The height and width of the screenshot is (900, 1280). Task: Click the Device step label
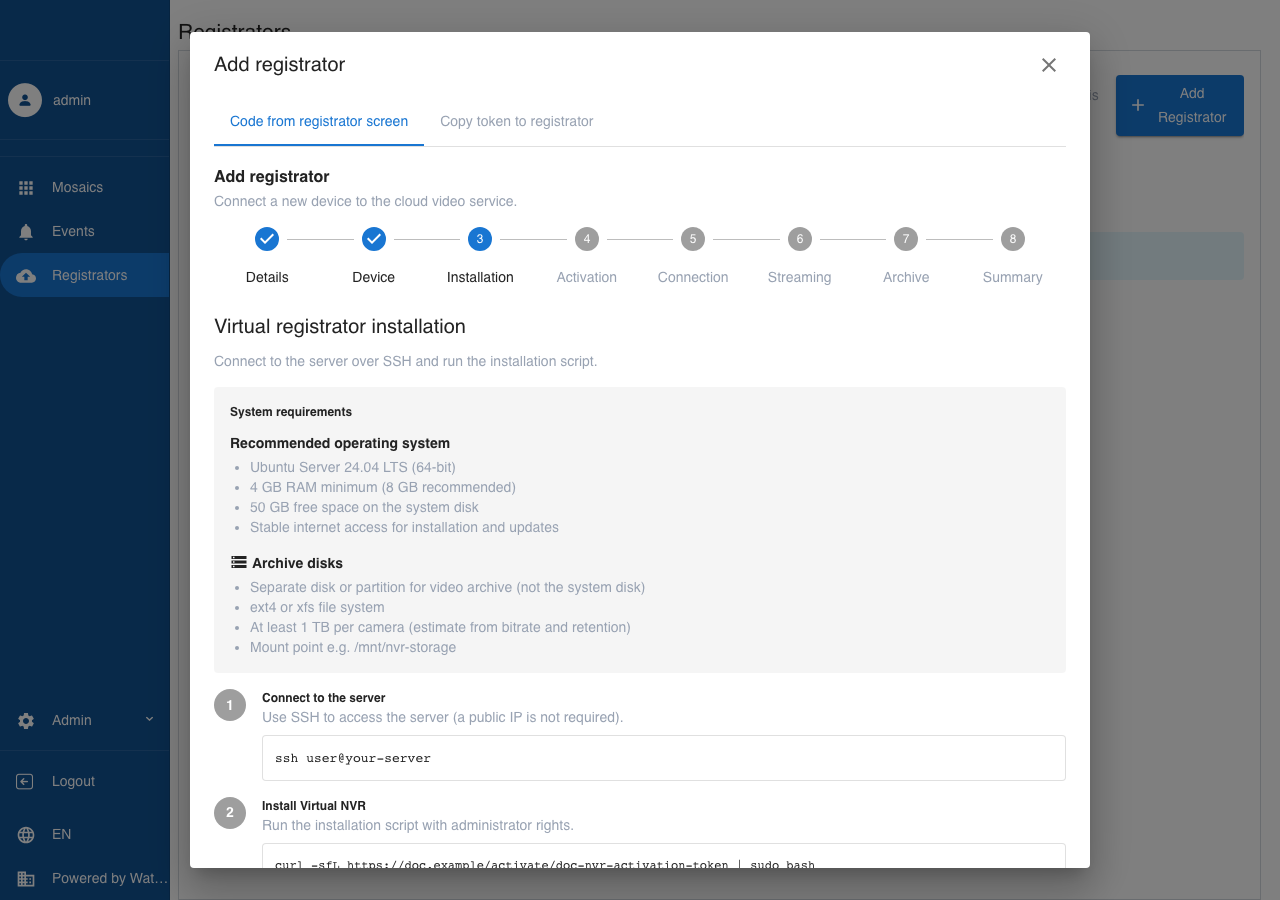pos(374,277)
